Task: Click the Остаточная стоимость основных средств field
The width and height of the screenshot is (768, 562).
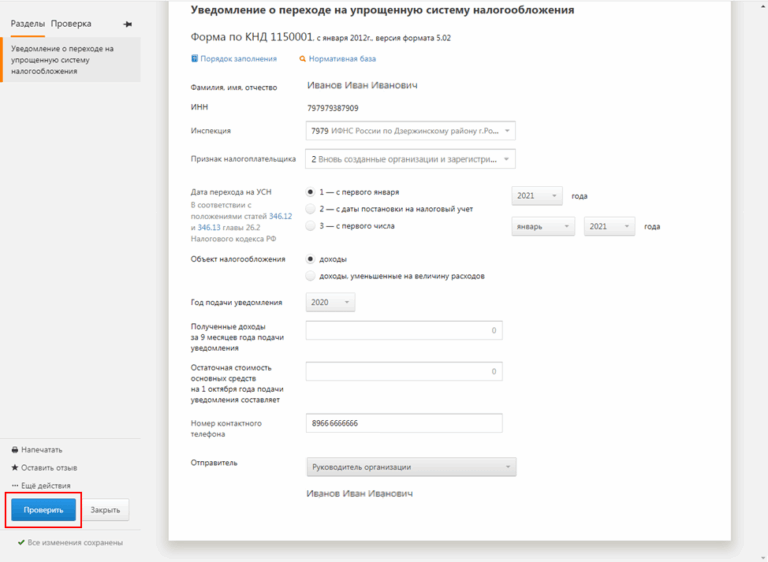Action: [404, 371]
